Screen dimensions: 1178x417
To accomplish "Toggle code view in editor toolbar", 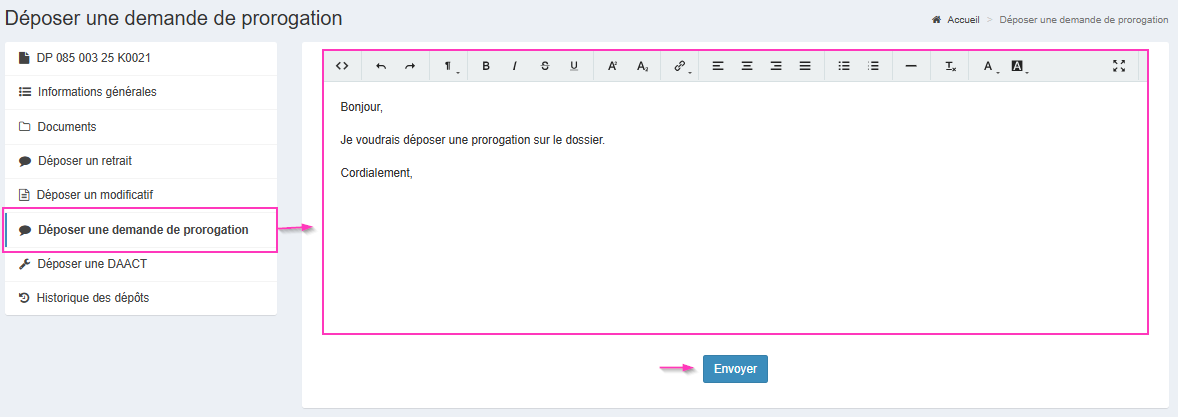I will 342,66.
